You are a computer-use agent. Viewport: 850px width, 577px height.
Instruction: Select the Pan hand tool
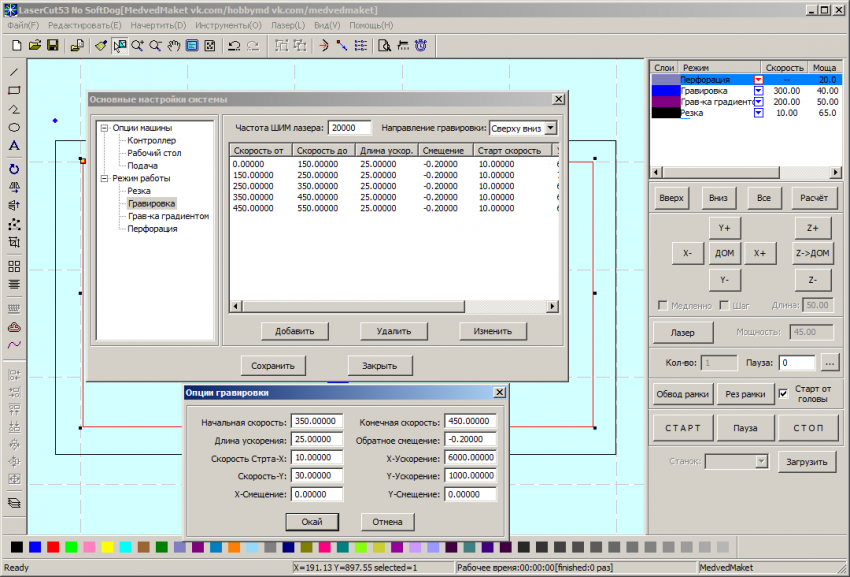172,46
